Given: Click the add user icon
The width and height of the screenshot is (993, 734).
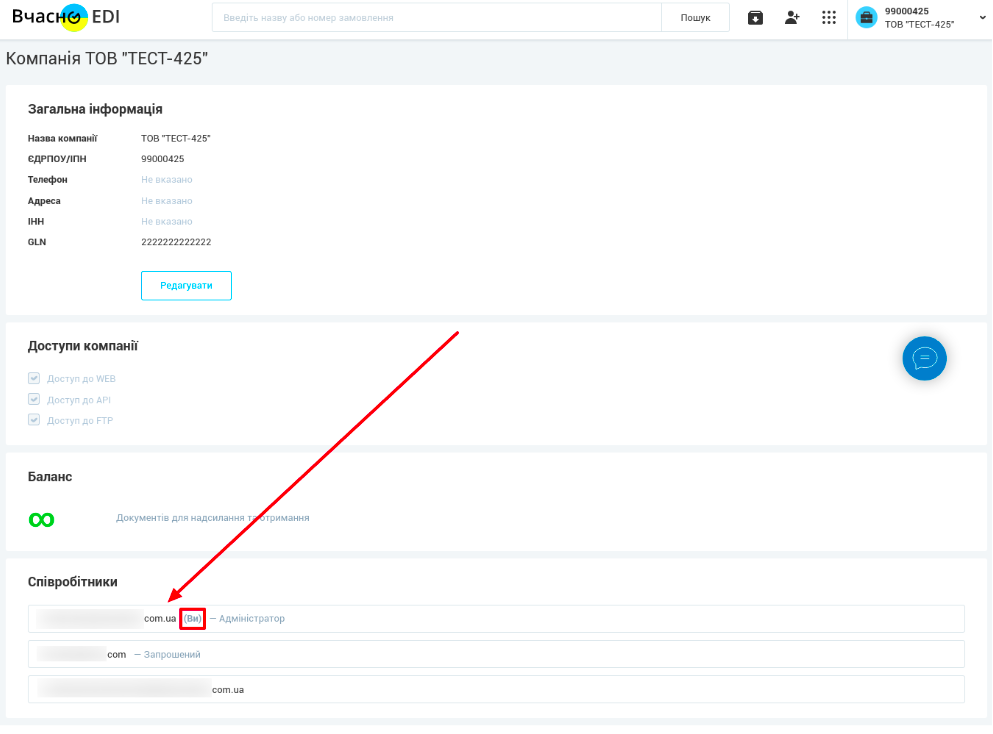Looking at the screenshot, I should coord(792,17).
